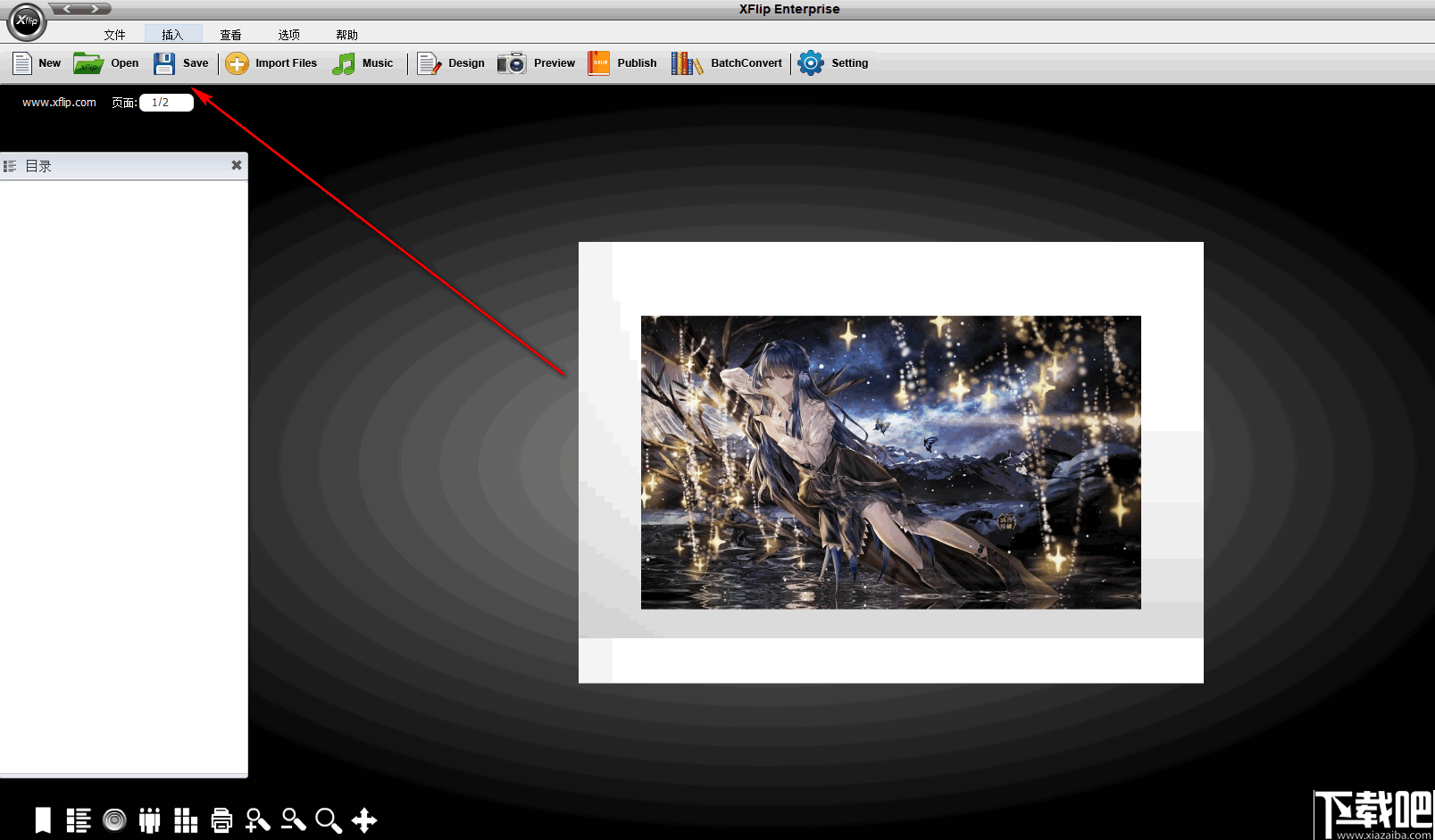Screen dimensions: 1435x840
Task: Open Setting with the gear button
Action: point(833,63)
